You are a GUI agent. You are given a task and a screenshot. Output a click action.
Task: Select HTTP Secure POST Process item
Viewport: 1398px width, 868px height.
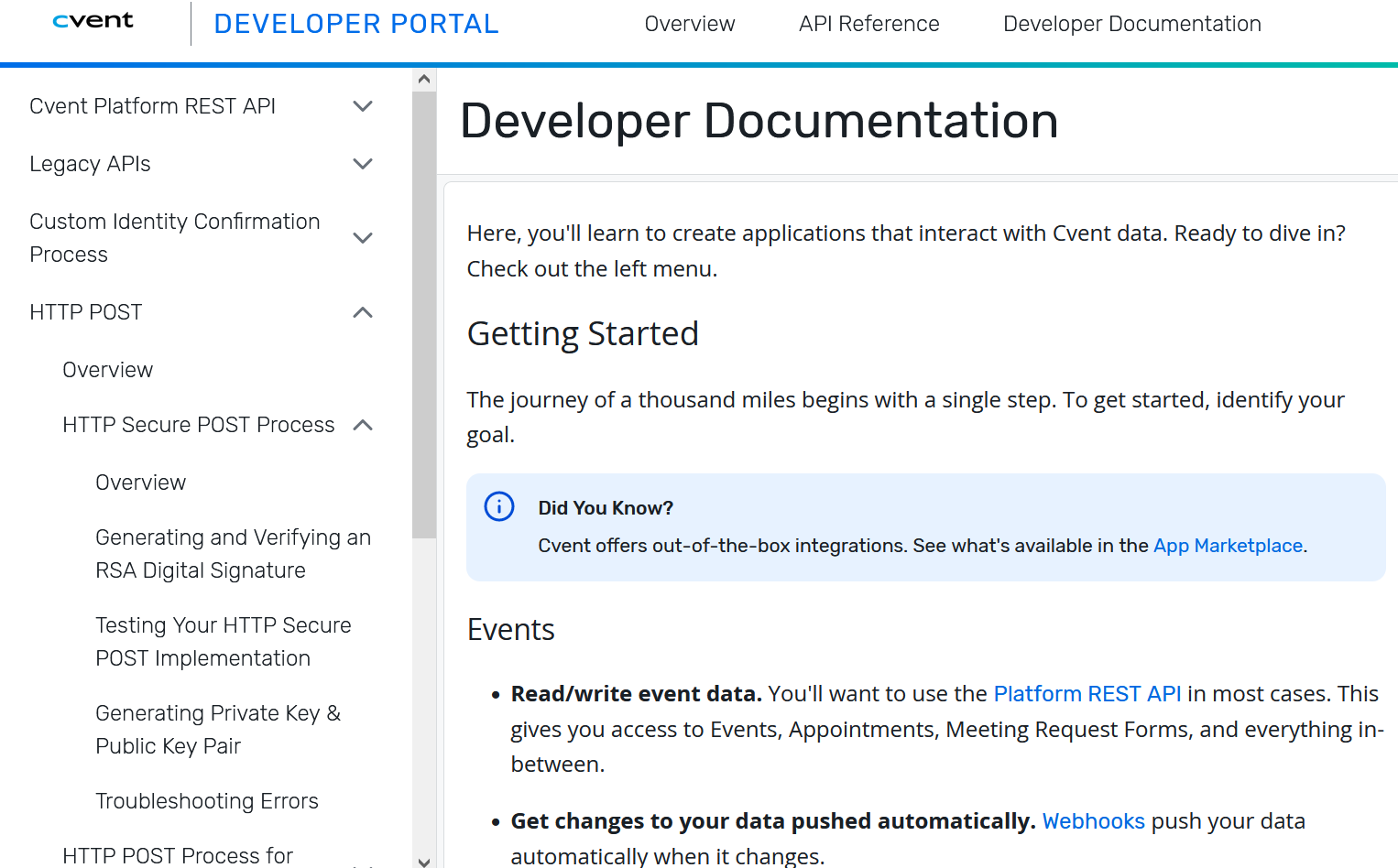(x=199, y=425)
